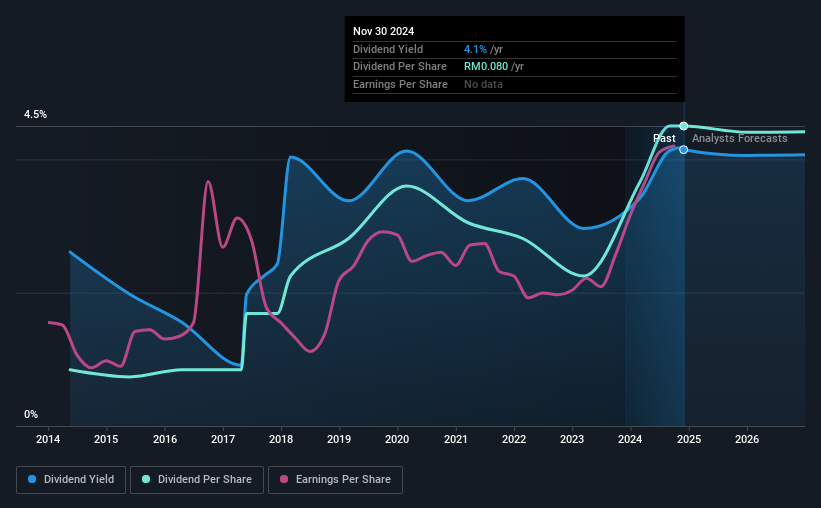The image size is (821, 508).
Task: Click the 2018 x-axis label
Action: pyautogui.click(x=281, y=439)
